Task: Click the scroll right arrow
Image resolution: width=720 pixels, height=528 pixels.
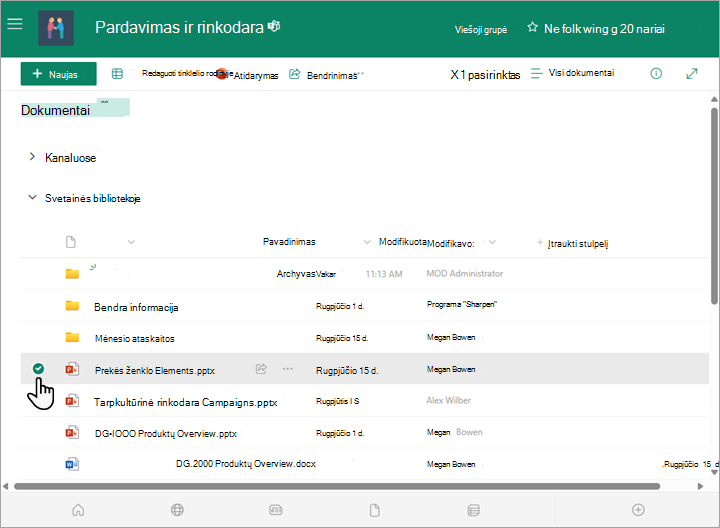Action: point(700,486)
